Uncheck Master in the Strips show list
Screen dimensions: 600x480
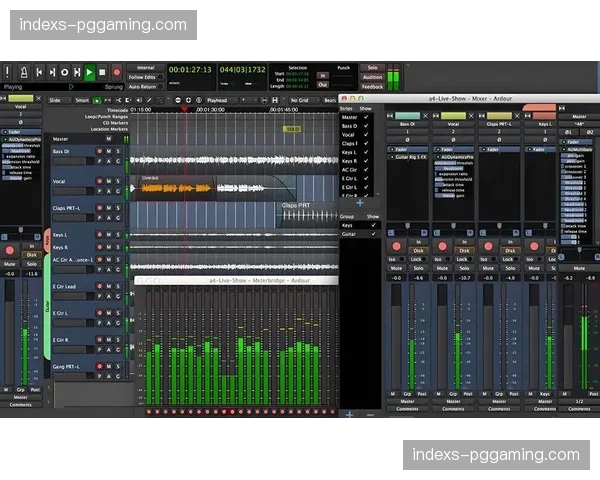click(367, 118)
